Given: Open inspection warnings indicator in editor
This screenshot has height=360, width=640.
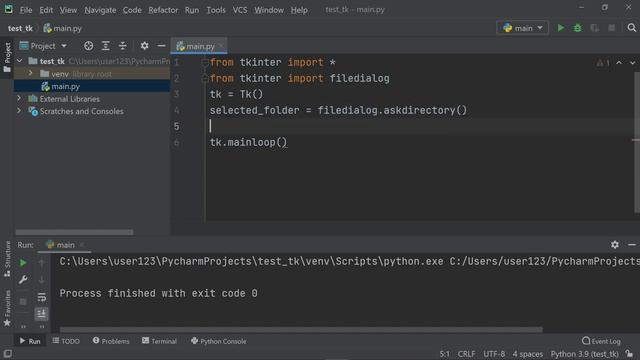Looking at the screenshot, I should [x=603, y=63].
